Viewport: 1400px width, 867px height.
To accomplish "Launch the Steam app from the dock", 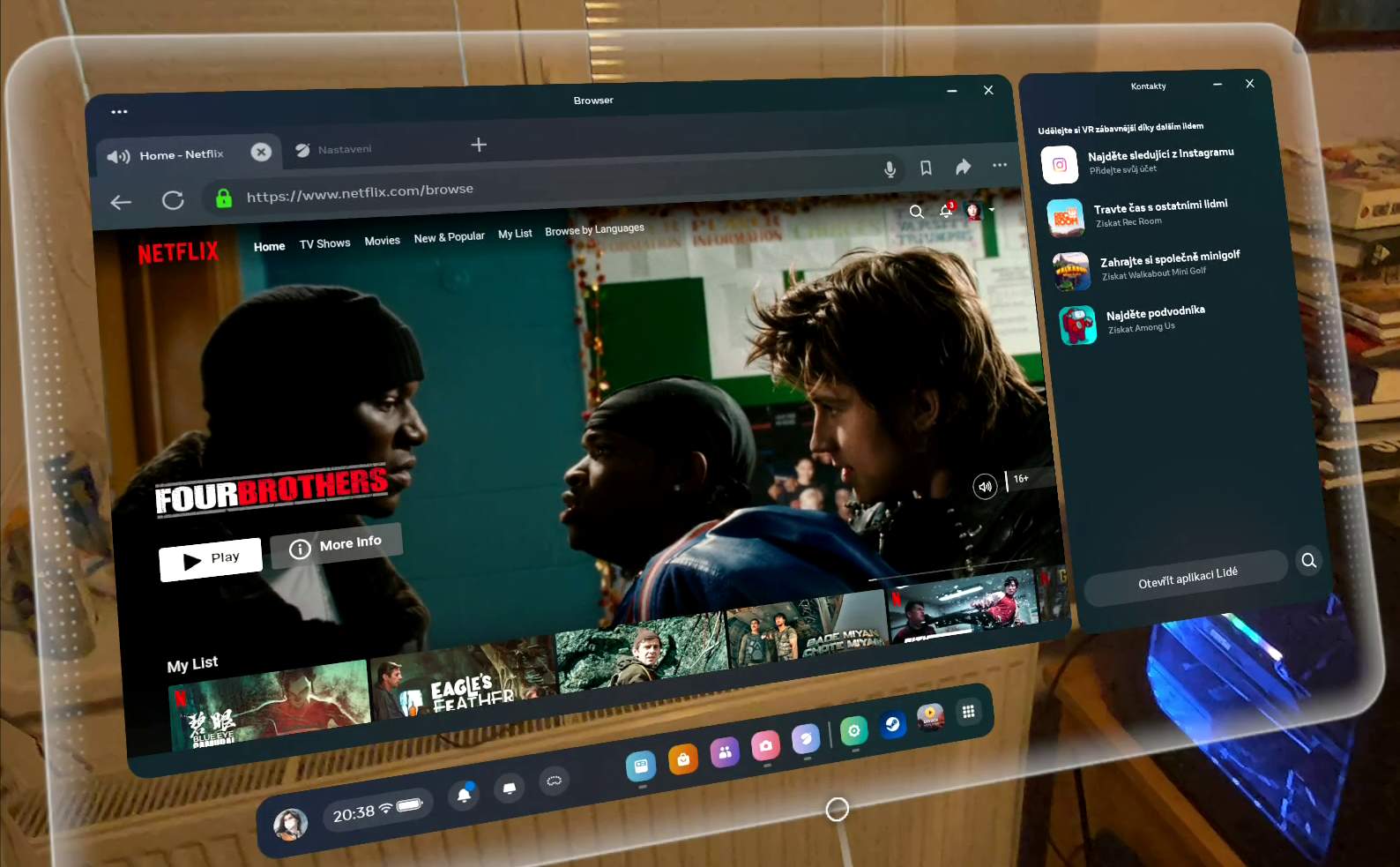I will tap(892, 724).
